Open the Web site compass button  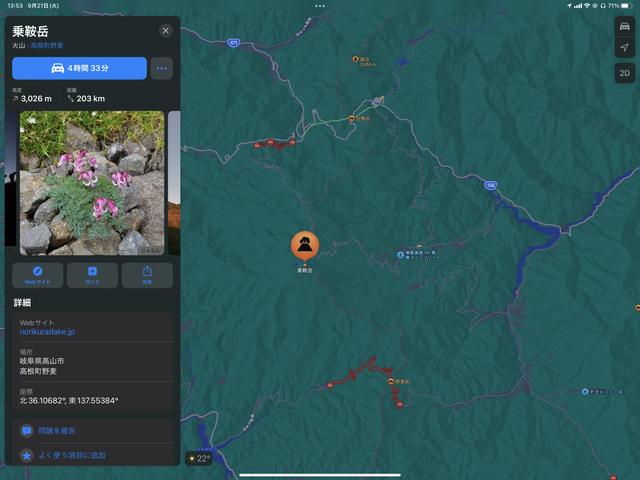pos(38,275)
